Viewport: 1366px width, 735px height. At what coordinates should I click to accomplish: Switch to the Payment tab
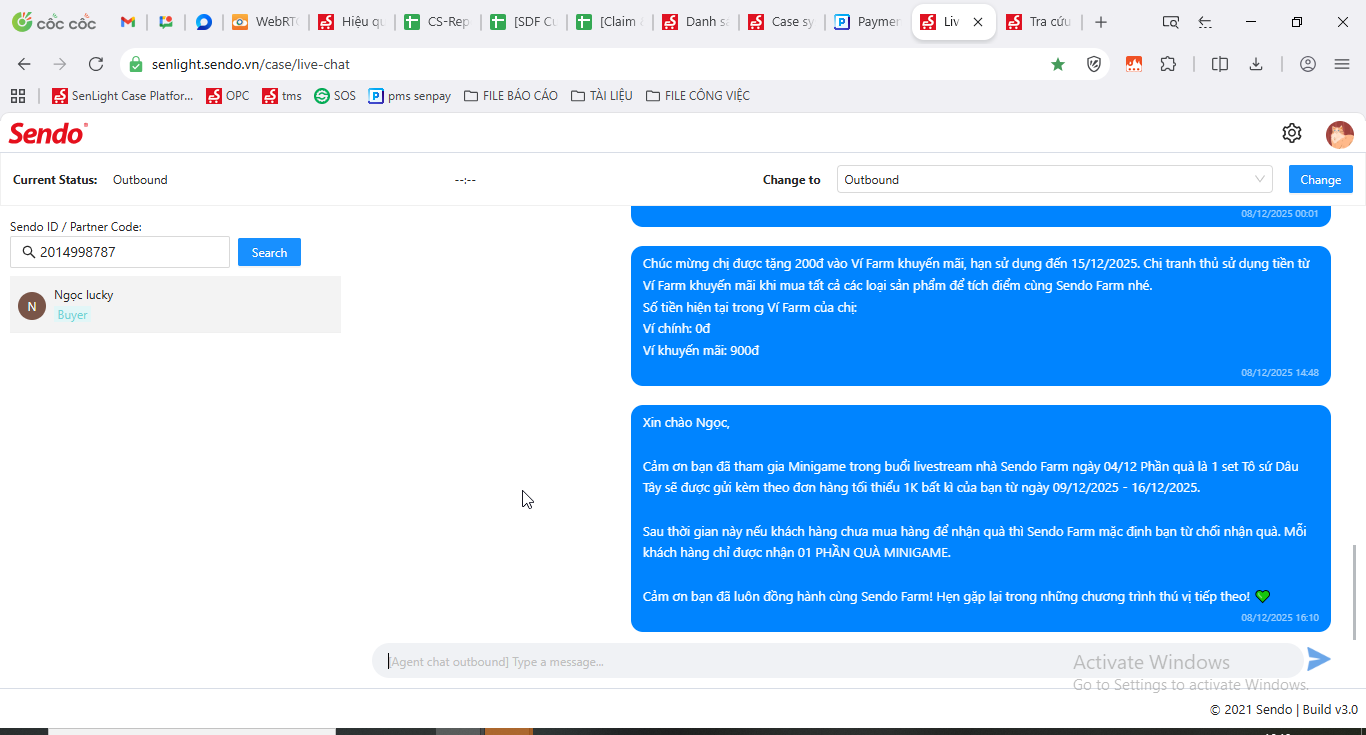click(868, 22)
